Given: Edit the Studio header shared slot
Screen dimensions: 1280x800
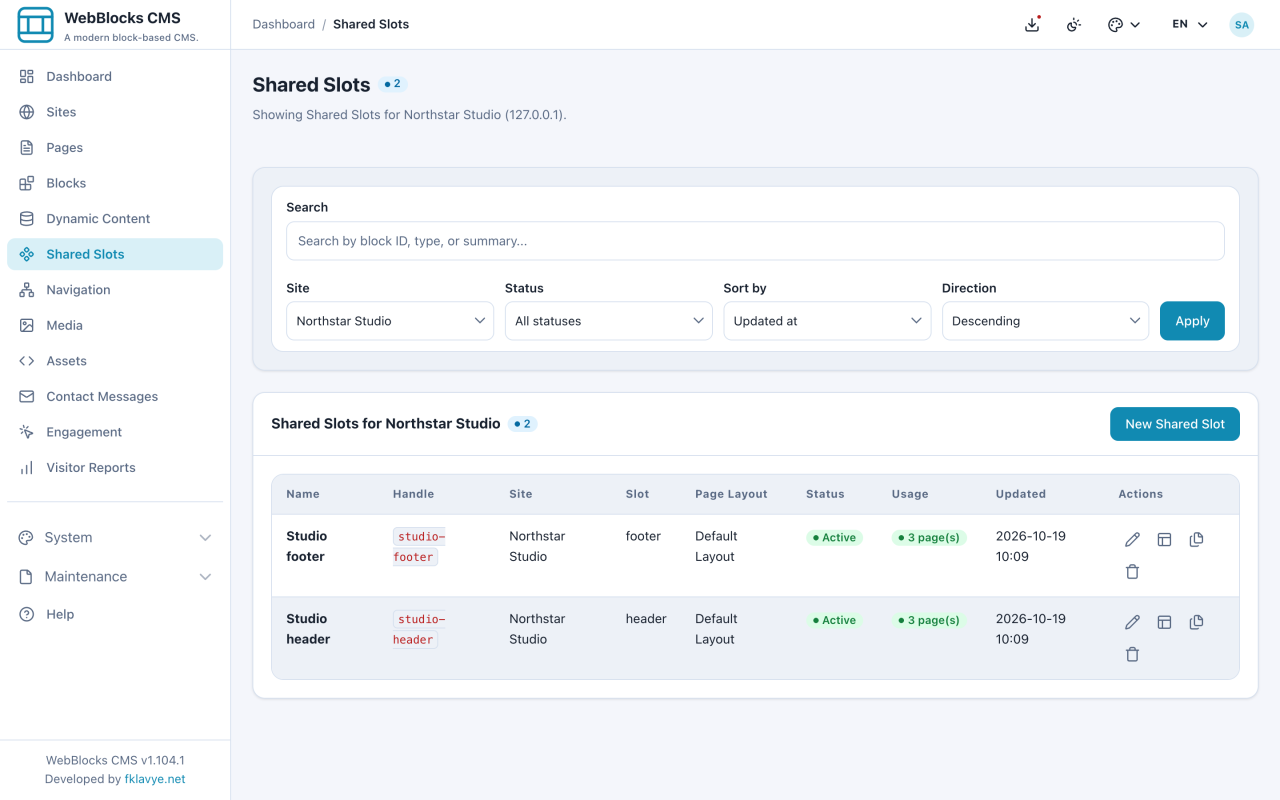Looking at the screenshot, I should 1132,622.
